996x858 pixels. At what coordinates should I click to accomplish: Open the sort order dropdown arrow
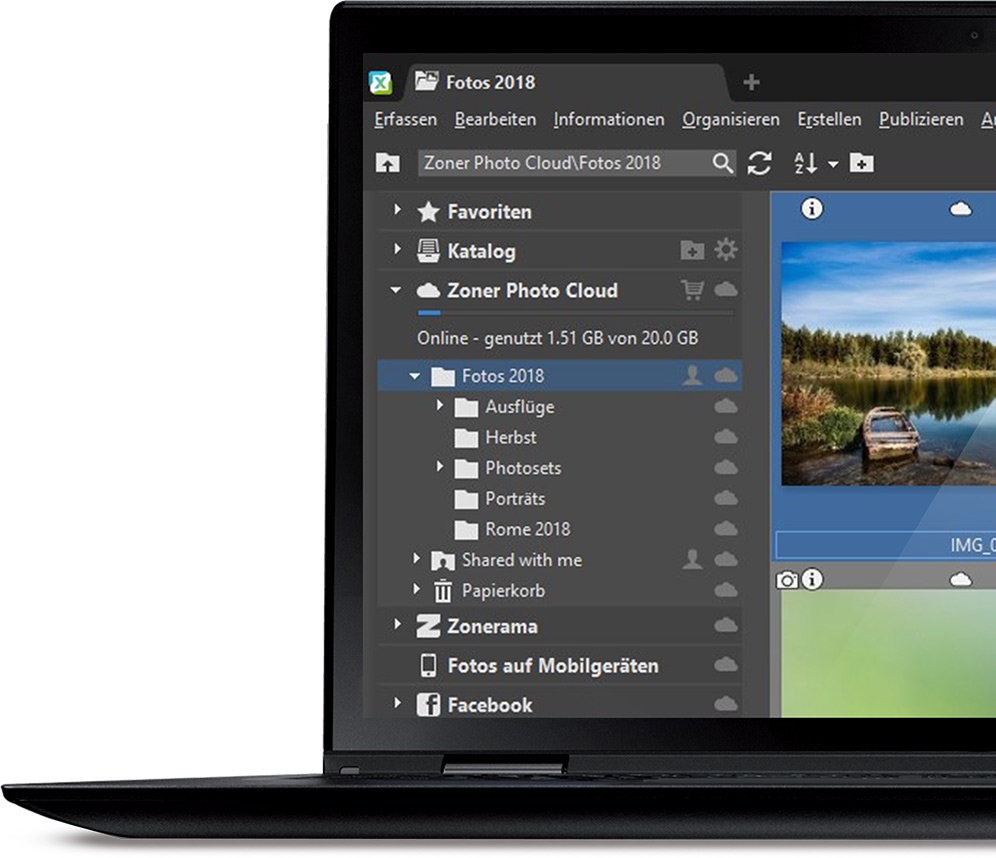pos(833,164)
